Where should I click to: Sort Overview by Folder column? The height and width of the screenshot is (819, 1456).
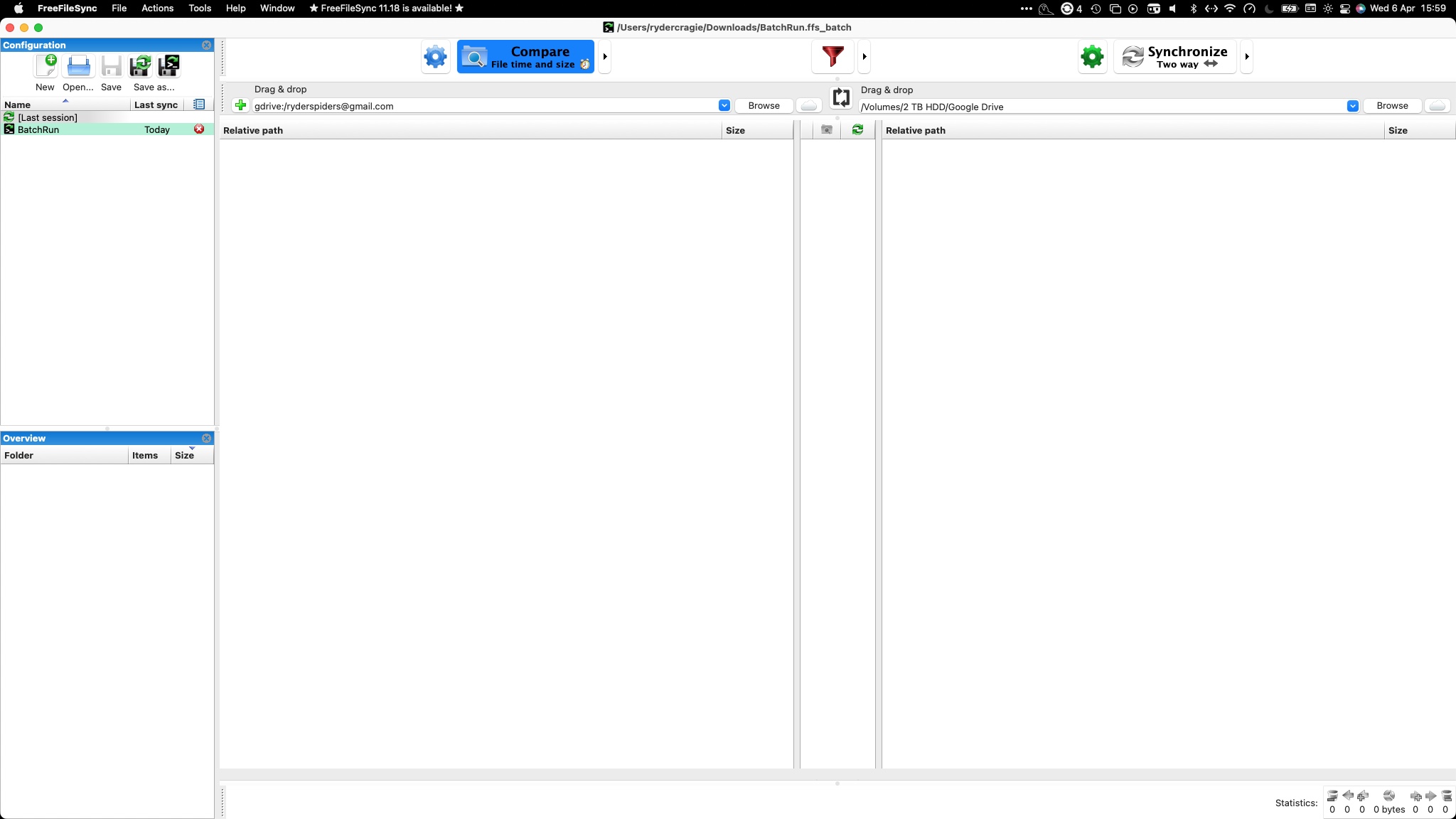pos(64,456)
